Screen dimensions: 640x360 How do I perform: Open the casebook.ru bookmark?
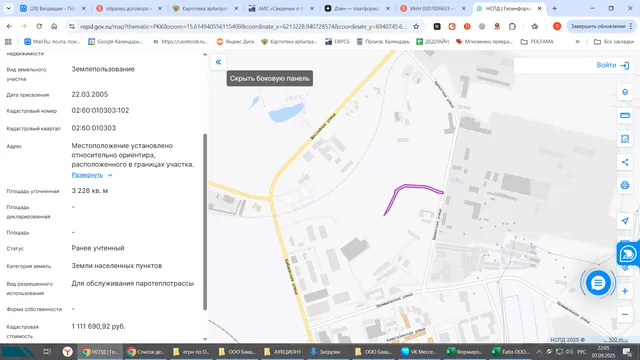point(180,42)
